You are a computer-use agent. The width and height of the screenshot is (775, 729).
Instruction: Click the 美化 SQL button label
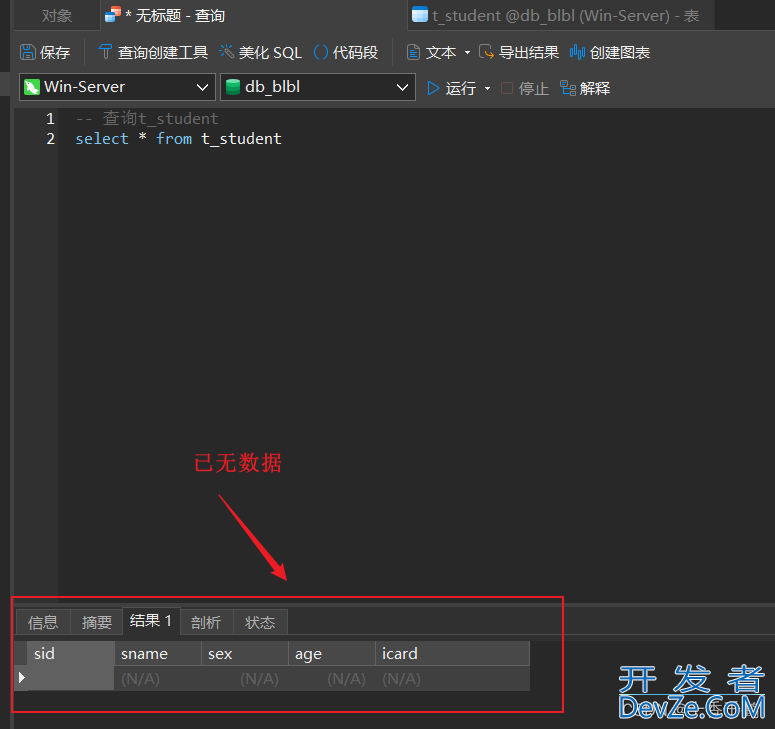[x=270, y=52]
